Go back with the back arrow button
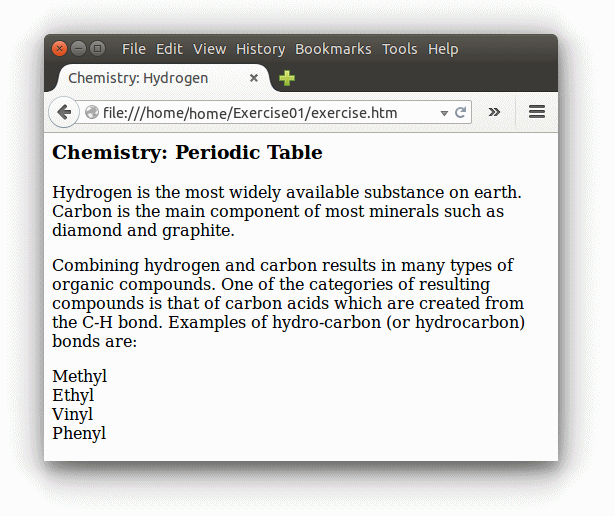The image size is (615, 516). point(64,112)
